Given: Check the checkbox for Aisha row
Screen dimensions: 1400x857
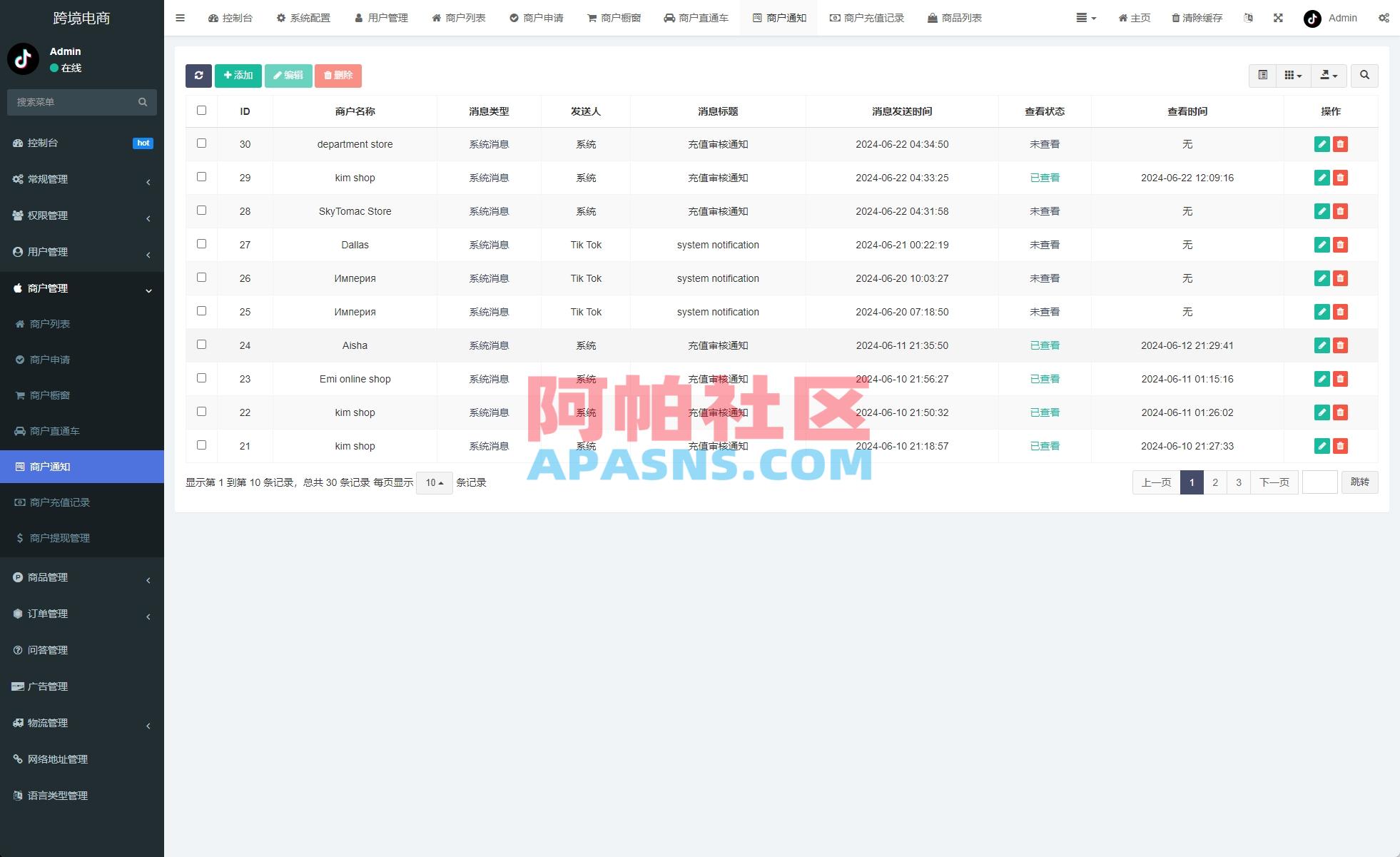Looking at the screenshot, I should [202, 345].
